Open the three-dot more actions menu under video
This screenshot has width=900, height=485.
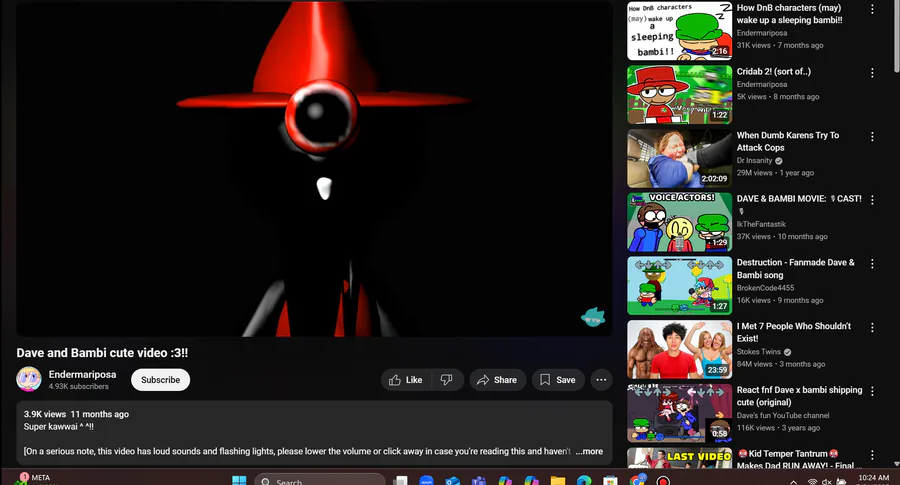tap(601, 380)
